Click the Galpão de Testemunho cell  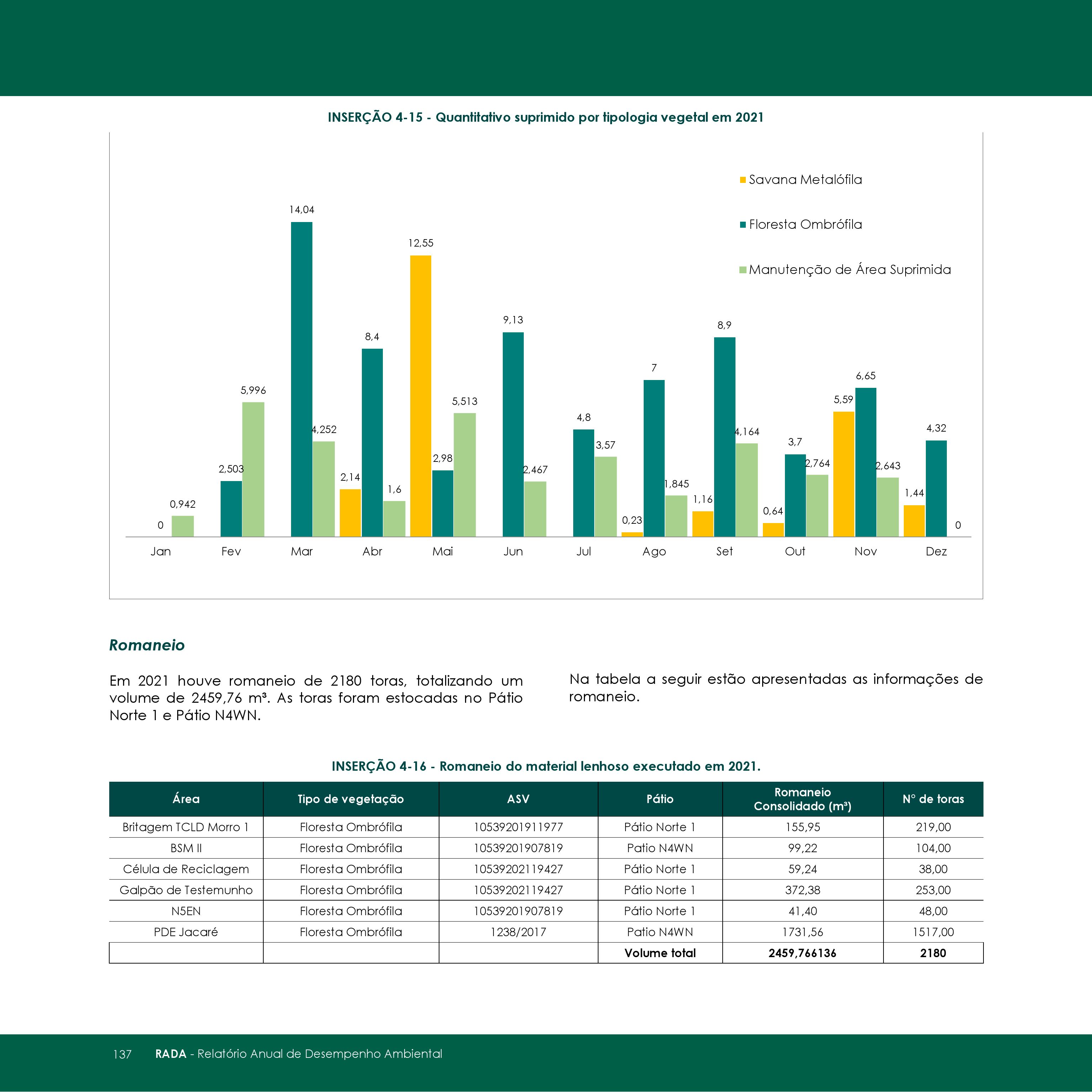click(186, 890)
